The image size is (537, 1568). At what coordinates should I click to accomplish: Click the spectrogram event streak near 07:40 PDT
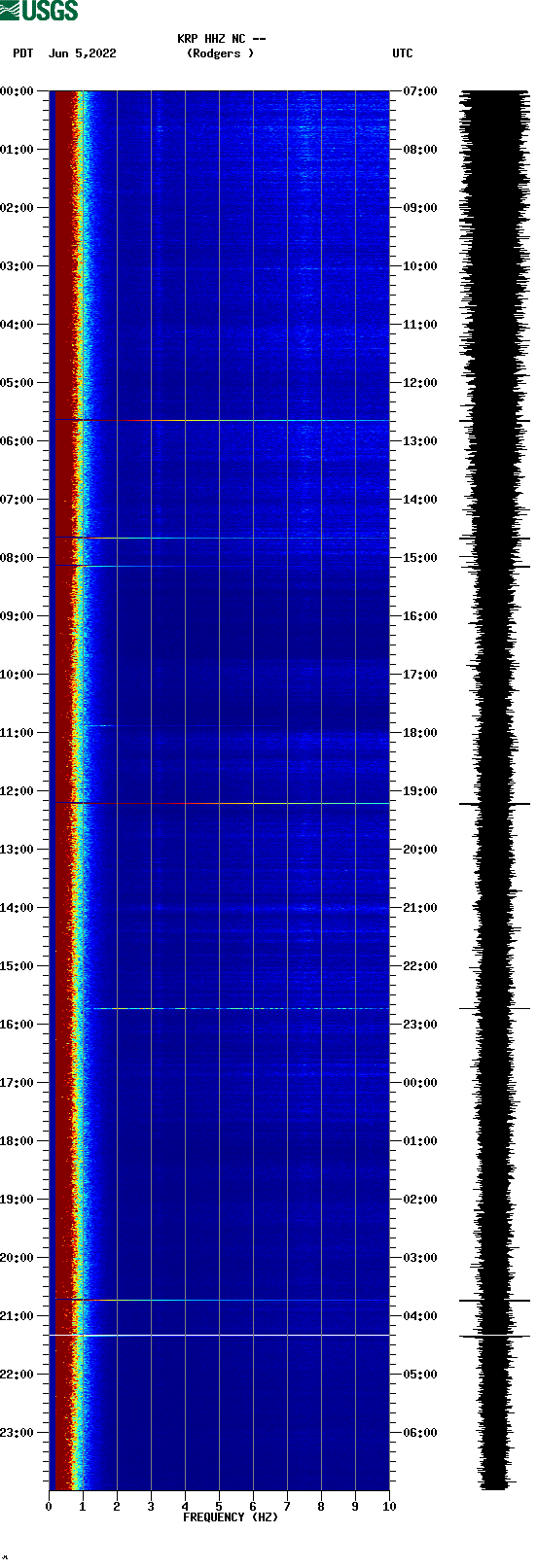point(220,538)
